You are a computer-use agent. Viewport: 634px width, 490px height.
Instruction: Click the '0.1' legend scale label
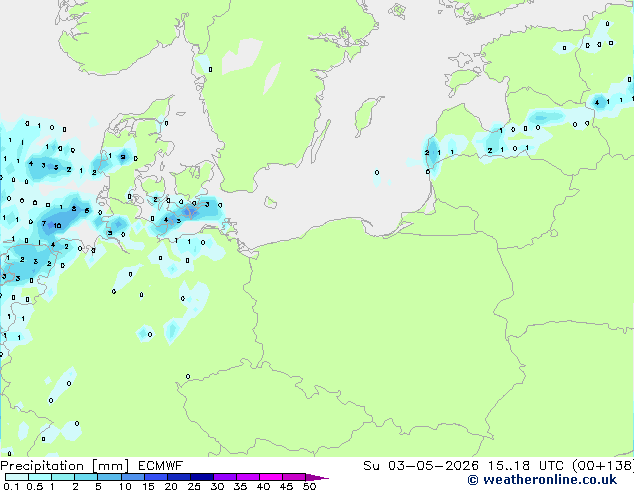(12, 486)
